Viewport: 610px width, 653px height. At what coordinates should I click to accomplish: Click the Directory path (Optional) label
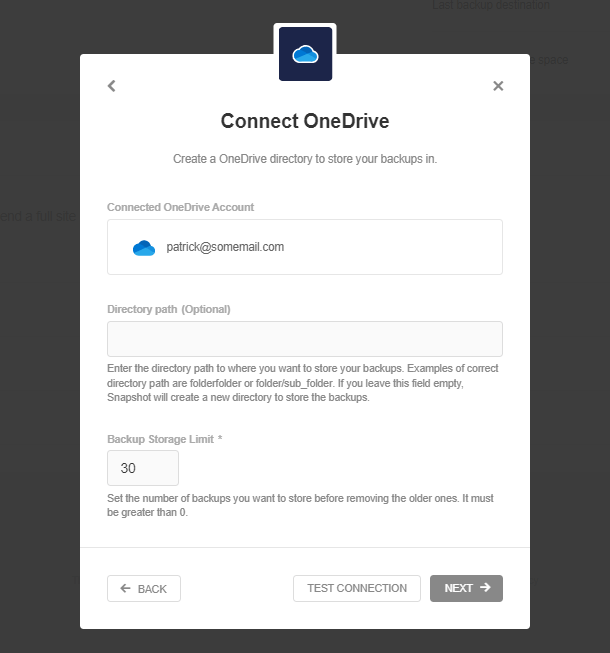click(169, 309)
